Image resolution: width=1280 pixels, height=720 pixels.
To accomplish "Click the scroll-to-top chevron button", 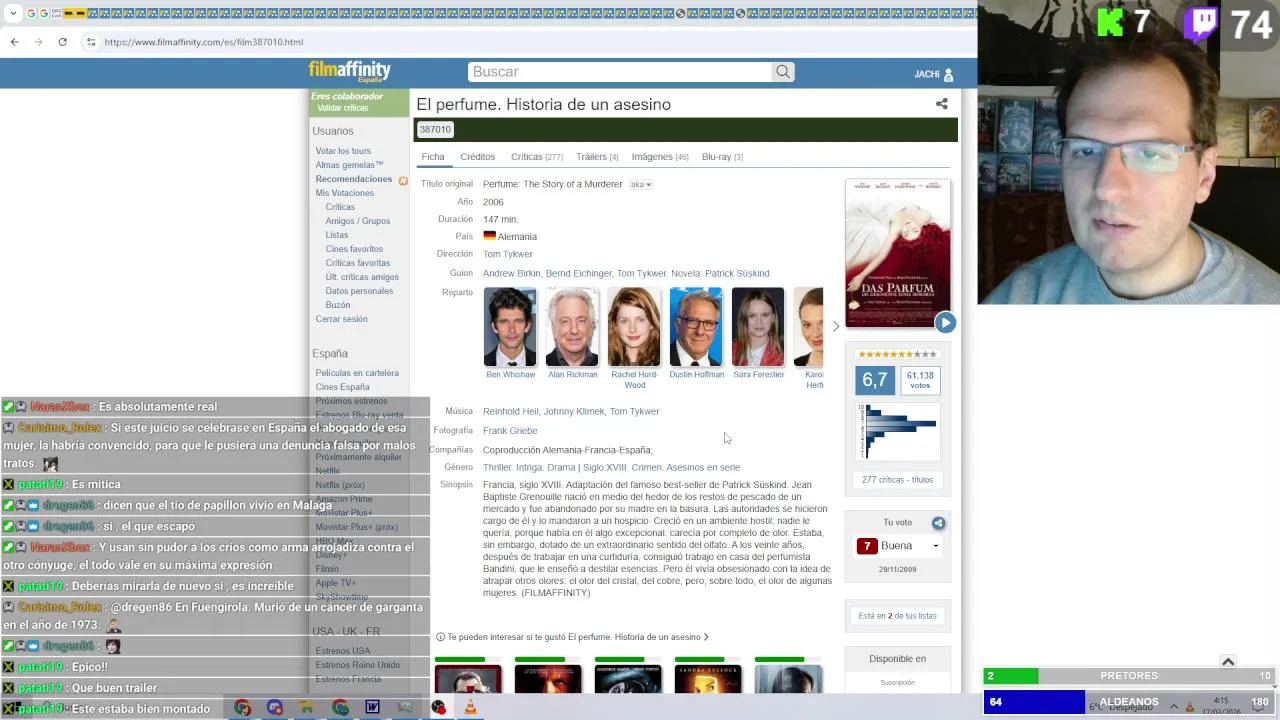I will coord(1228,661).
